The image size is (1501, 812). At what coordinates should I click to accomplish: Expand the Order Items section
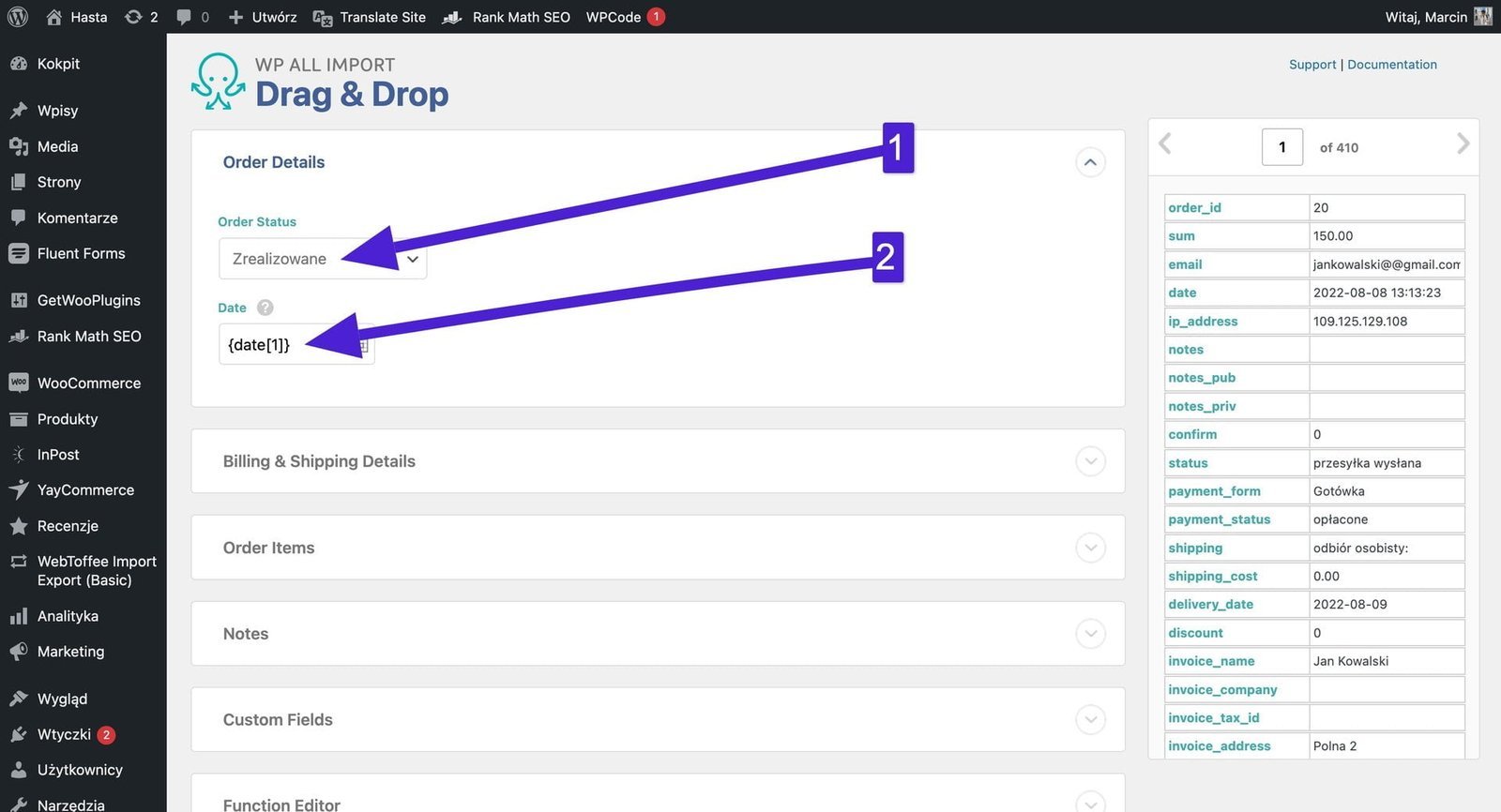[1089, 548]
